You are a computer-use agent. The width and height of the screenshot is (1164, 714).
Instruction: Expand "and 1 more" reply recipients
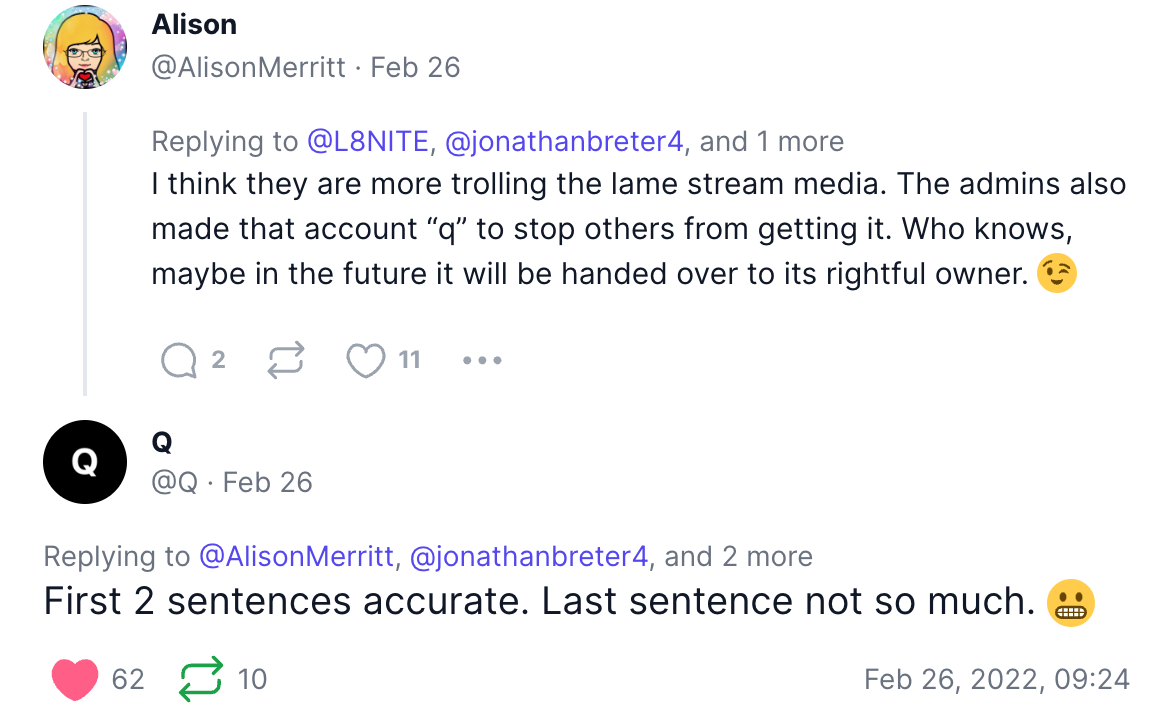pos(771,142)
